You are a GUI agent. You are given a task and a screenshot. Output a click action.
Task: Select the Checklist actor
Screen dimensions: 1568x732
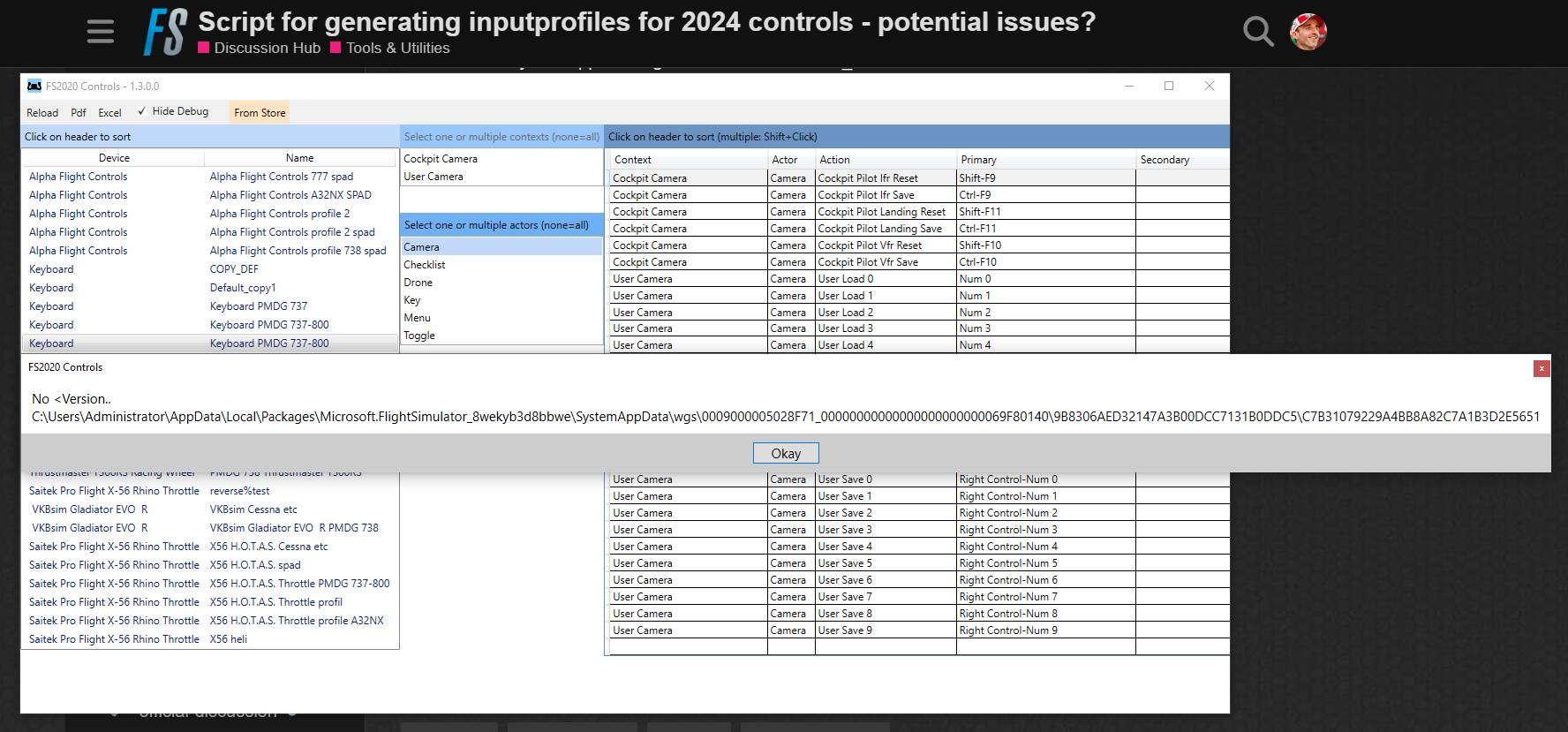click(501, 265)
